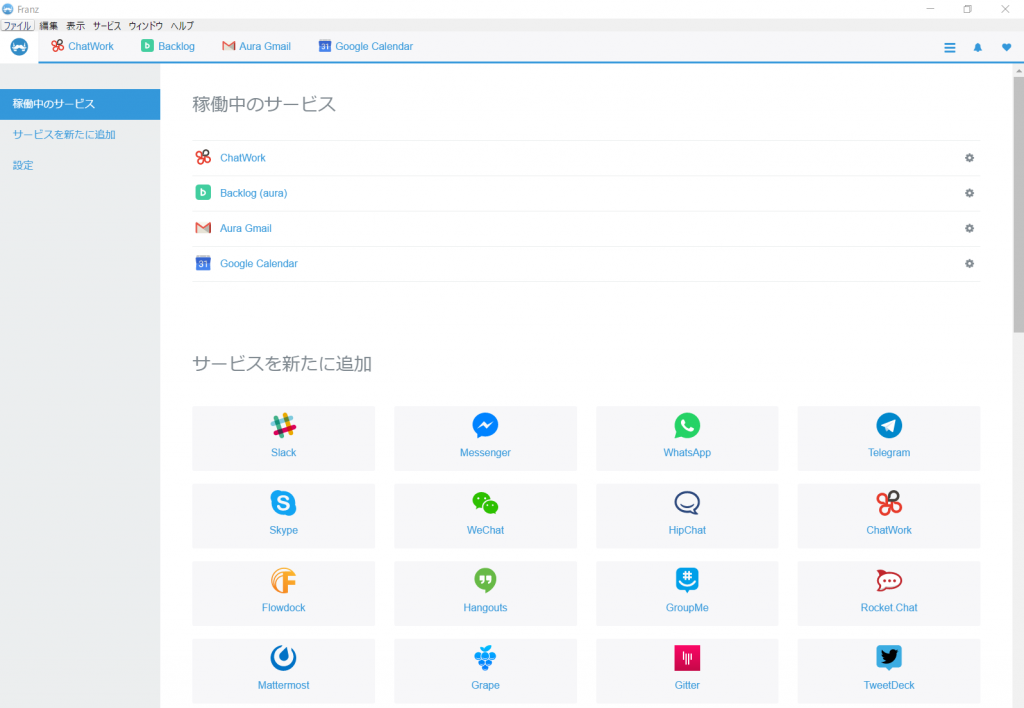The image size is (1024, 708).
Task: Open the ヘルプ menu
Action: pos(182,25)
